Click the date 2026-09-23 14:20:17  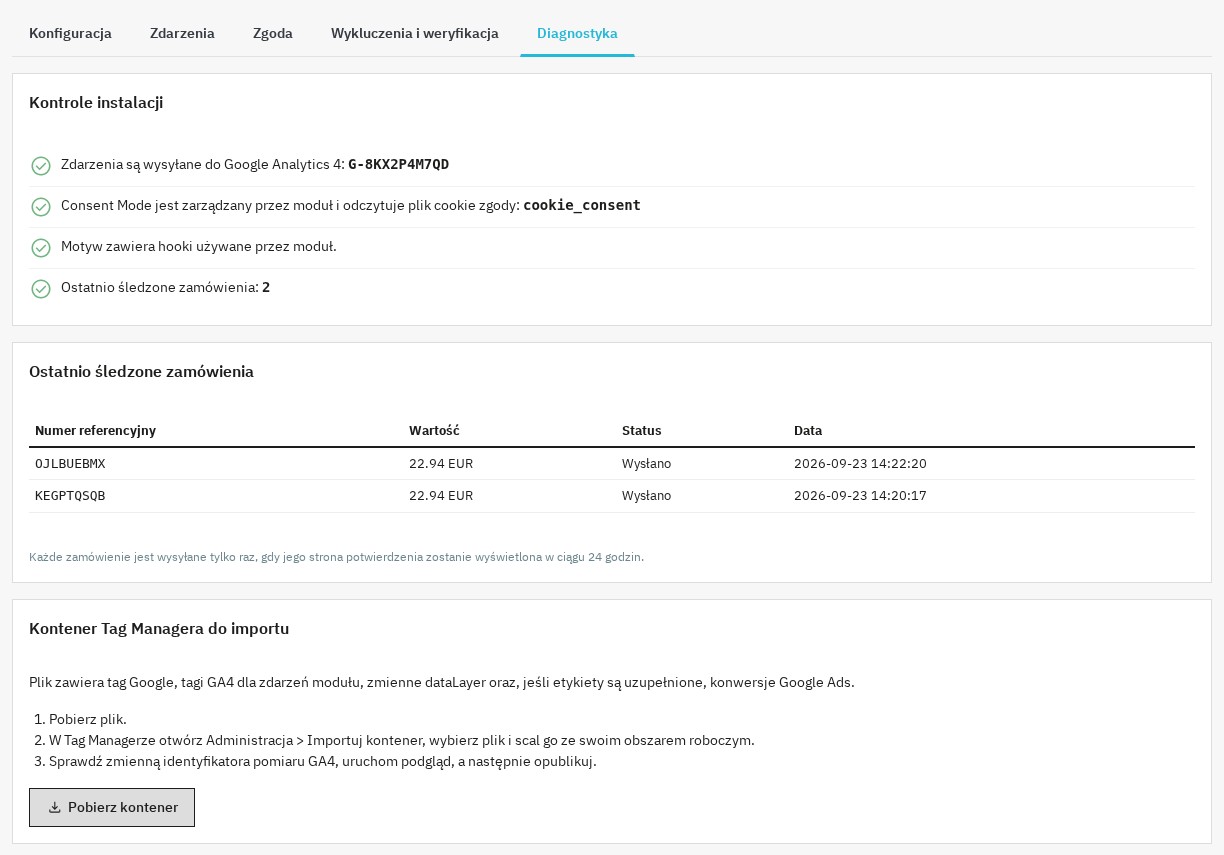[860, 496]
